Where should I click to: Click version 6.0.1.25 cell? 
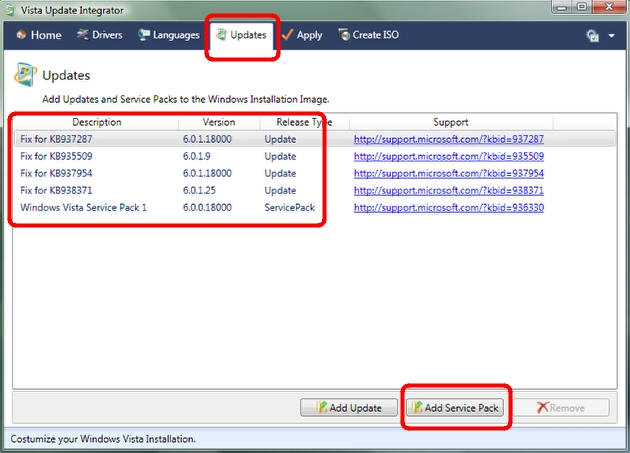point(199,191)
